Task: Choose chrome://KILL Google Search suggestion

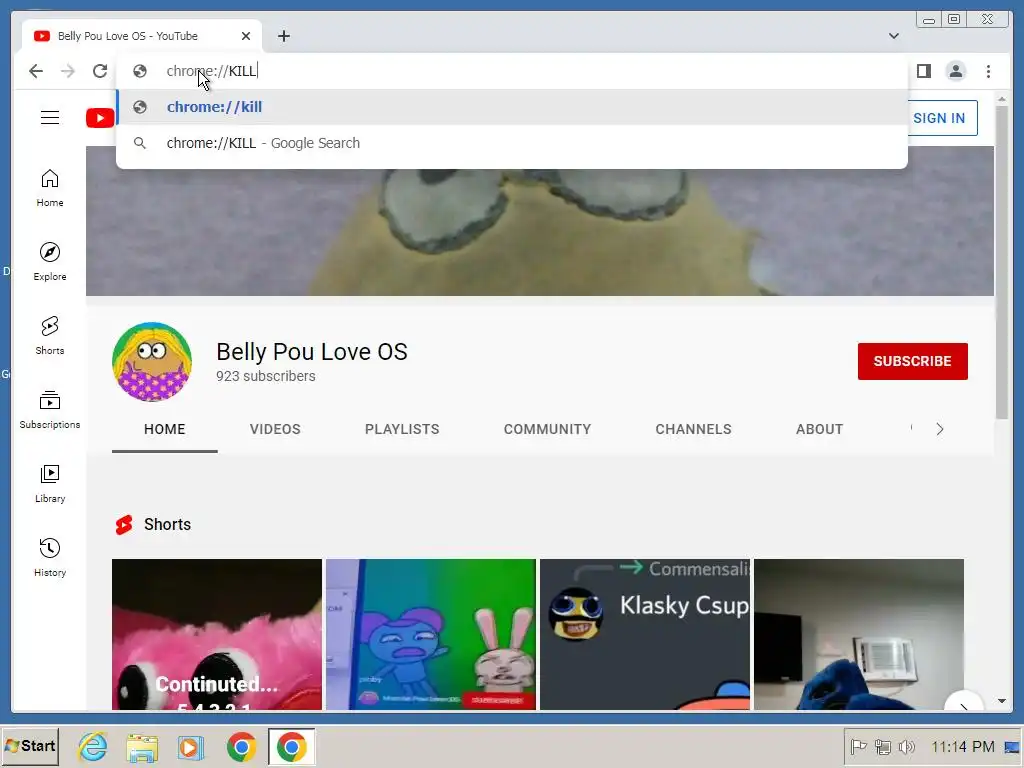Action: click(512, 142)
